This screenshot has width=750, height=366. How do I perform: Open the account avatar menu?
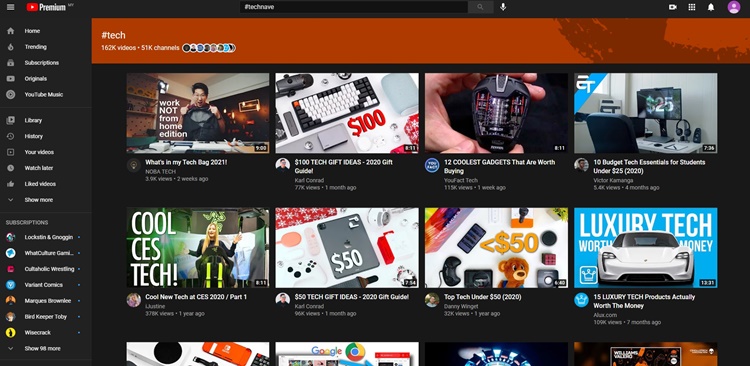pyautogui.click(x=733, y=7)
